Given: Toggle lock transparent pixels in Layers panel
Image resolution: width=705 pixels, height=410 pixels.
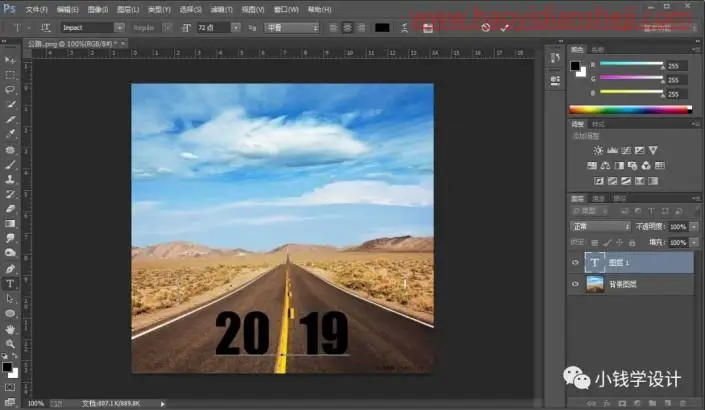Looking at the screenshot, I should pyautogui.click(x=594, y=243).
